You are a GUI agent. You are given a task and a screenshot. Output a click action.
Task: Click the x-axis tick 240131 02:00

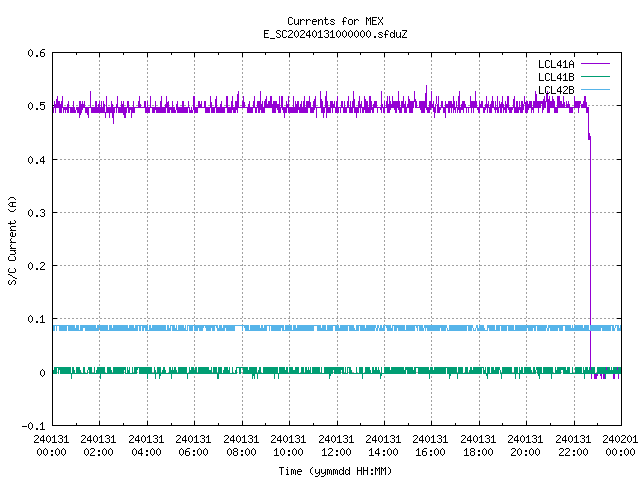98,446
